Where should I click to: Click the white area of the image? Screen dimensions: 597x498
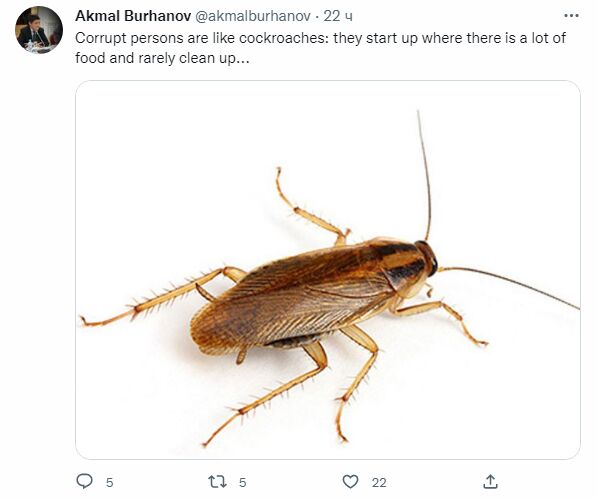(x=171, y=152)
